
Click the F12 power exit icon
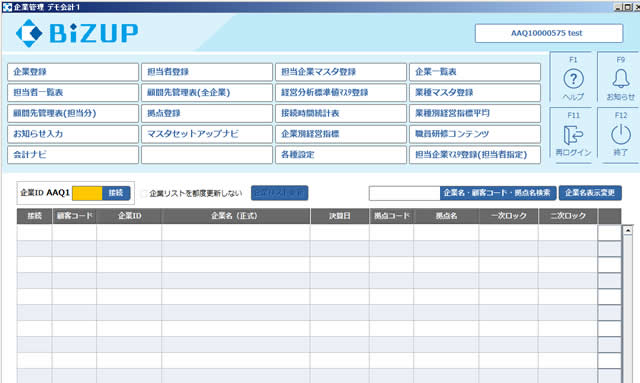(x=621, y=134)
